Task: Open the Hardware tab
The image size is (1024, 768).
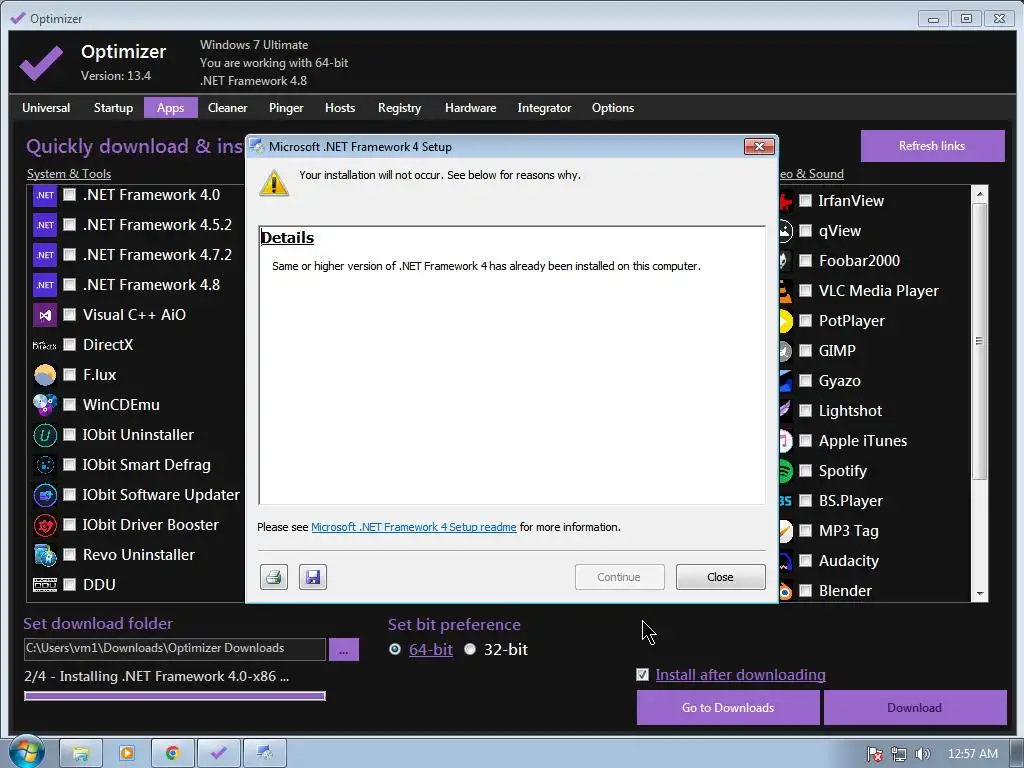Action: [x=470, y=108]
